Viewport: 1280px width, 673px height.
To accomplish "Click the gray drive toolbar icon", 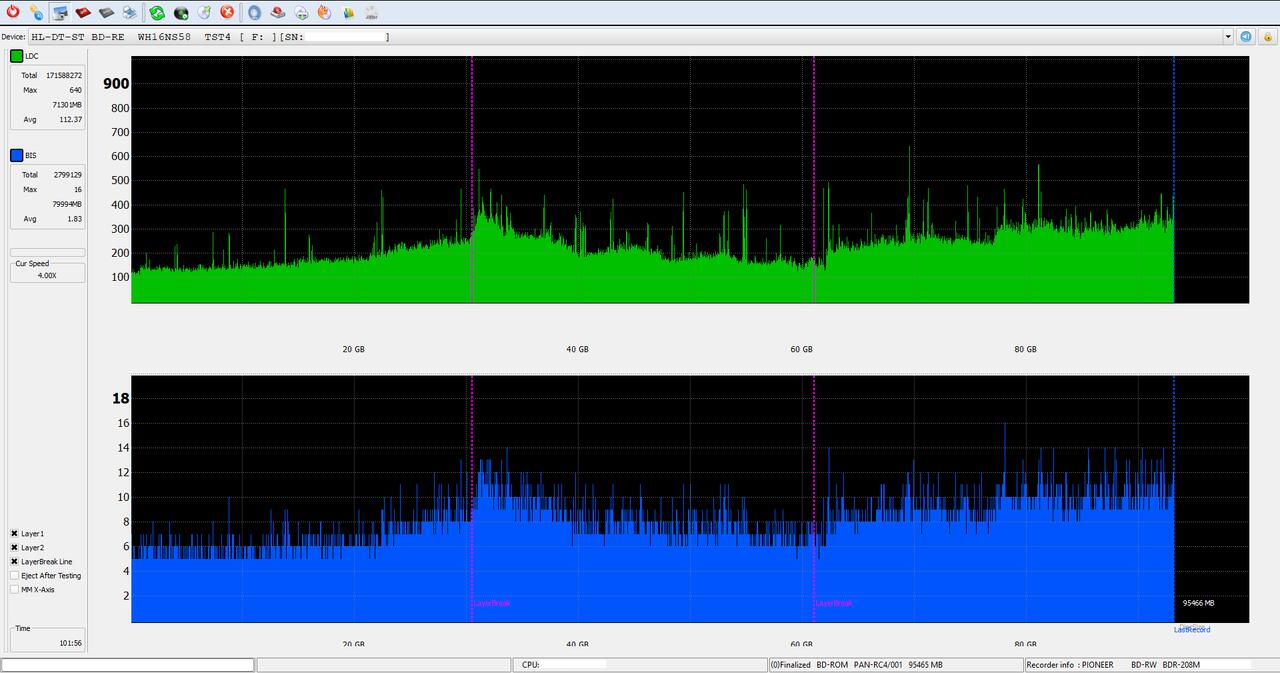I will [x=106, y=12].
